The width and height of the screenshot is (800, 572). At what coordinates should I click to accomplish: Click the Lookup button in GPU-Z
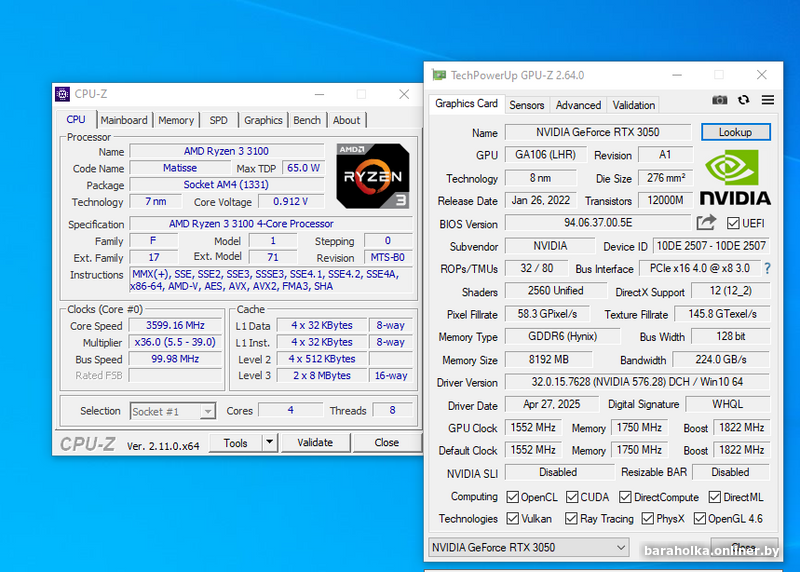[x=735, y=132]
